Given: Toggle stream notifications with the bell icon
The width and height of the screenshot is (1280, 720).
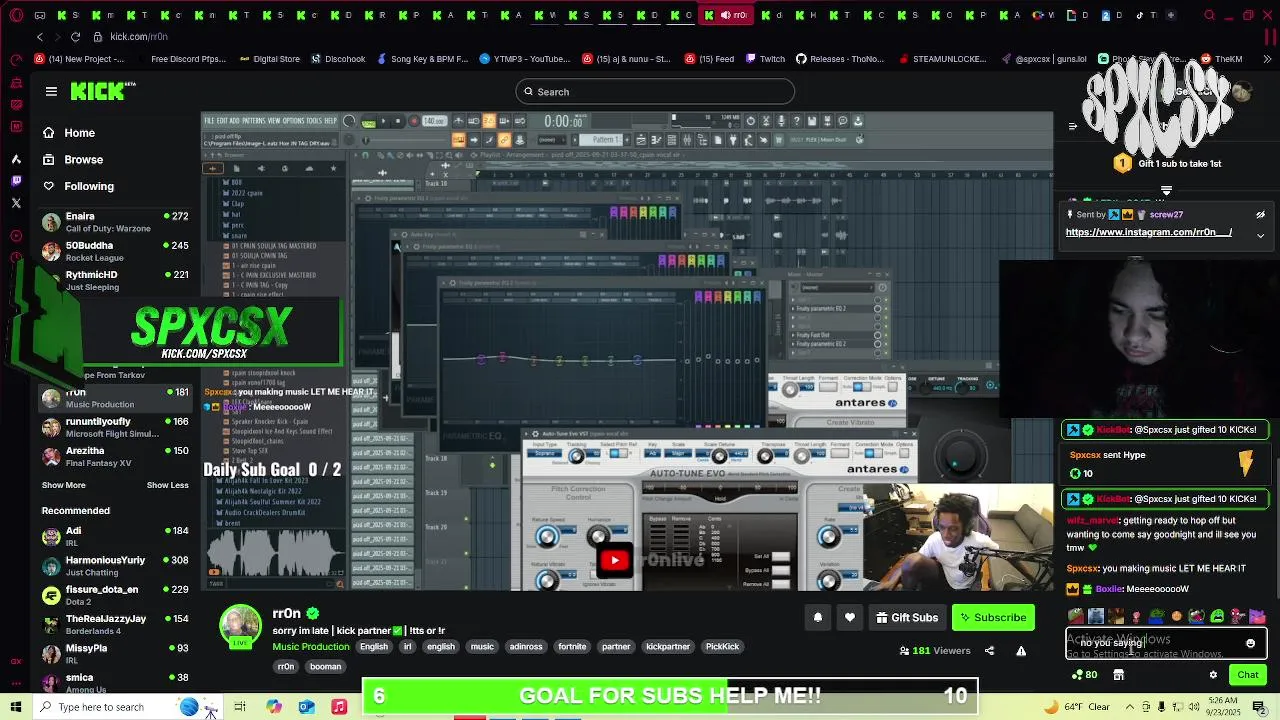Looking at the screenshot, I should (817, 618).
